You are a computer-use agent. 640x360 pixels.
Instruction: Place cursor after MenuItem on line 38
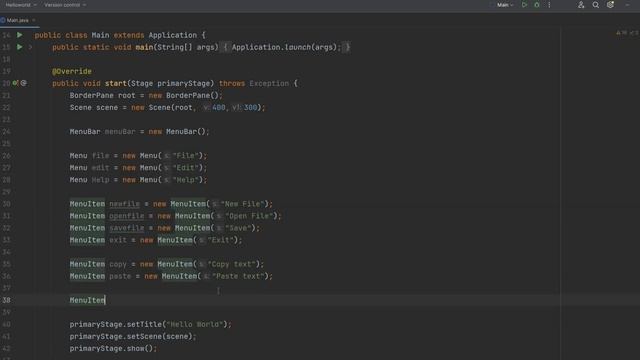(x=105, y=300)
